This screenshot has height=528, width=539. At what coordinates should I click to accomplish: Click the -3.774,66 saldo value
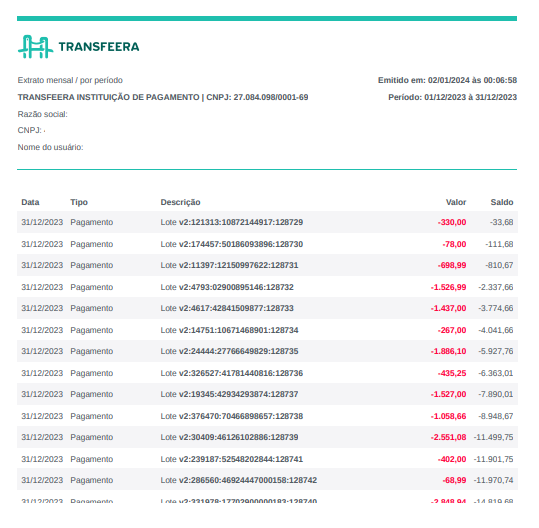tap(496, 308)
